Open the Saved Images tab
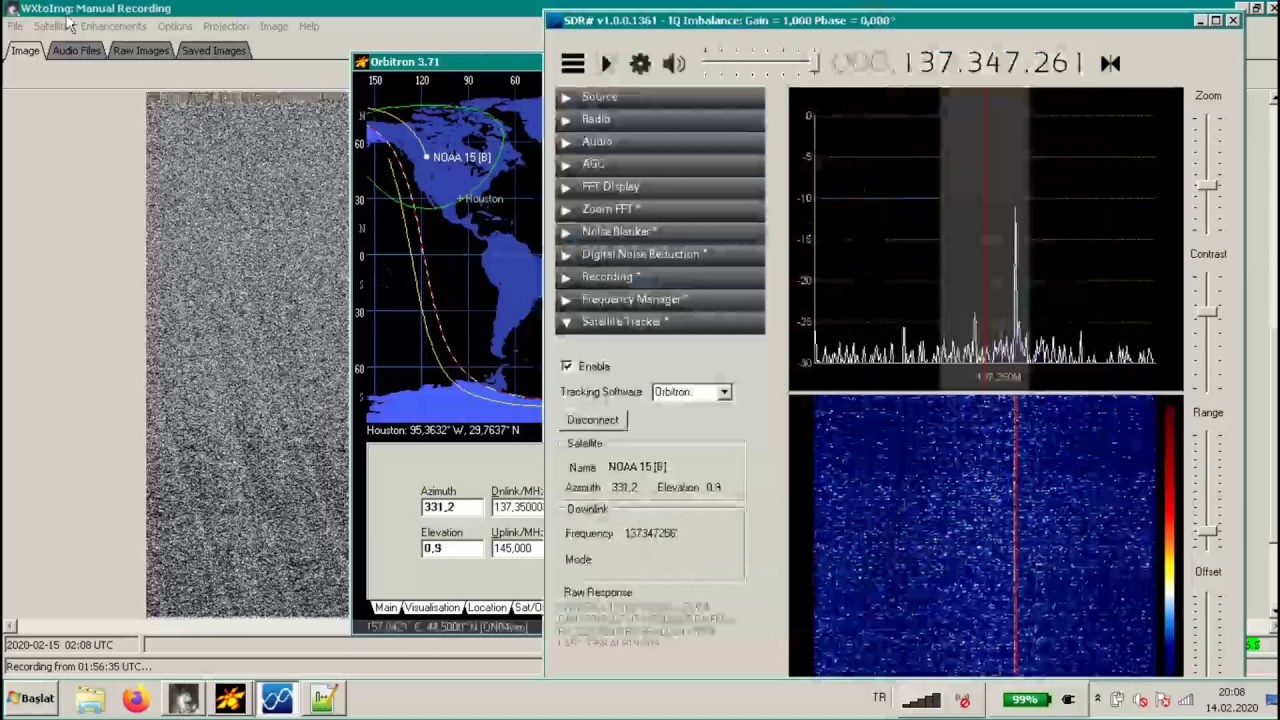The image size is (1280, 720). (213, 51)
